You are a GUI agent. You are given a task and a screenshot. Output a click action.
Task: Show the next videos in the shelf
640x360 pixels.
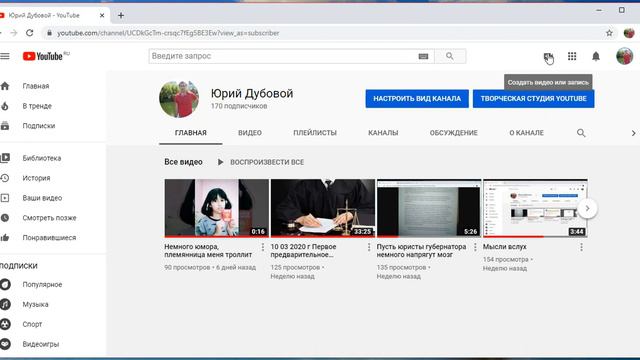coord(587,209)
